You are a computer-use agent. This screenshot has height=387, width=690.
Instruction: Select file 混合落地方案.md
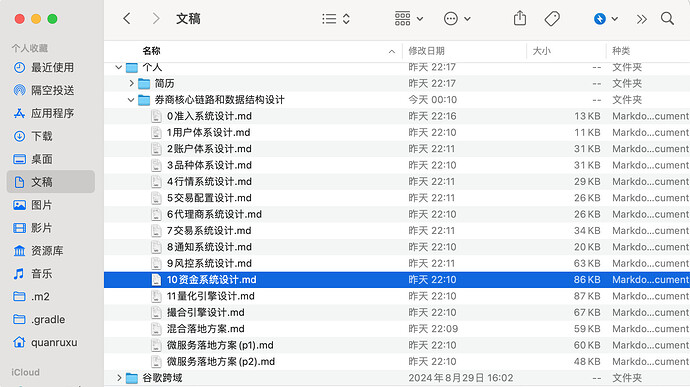pyautogui.click(x=397, y=329)
